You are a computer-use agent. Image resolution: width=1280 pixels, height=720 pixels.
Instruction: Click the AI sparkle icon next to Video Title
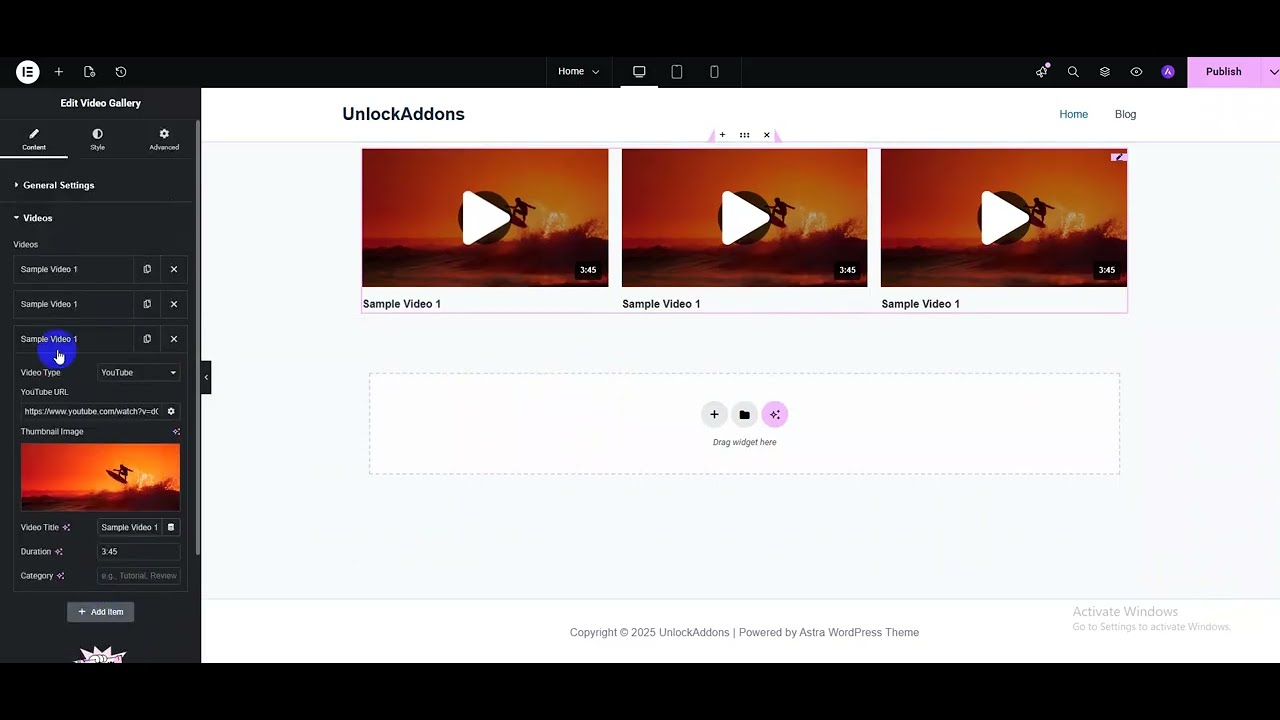pos(66,527)
